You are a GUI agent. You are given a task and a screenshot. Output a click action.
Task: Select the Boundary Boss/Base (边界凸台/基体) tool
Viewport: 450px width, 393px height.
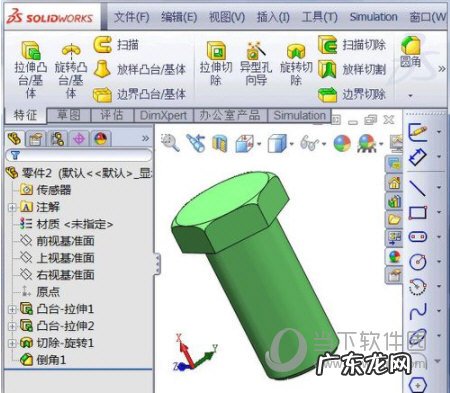coord(139,95)
